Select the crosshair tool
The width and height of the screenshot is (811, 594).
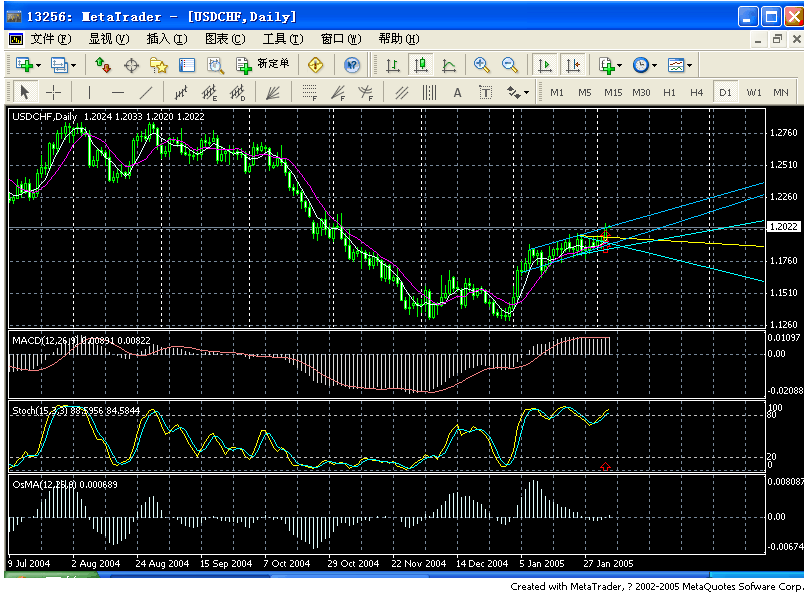53,92
